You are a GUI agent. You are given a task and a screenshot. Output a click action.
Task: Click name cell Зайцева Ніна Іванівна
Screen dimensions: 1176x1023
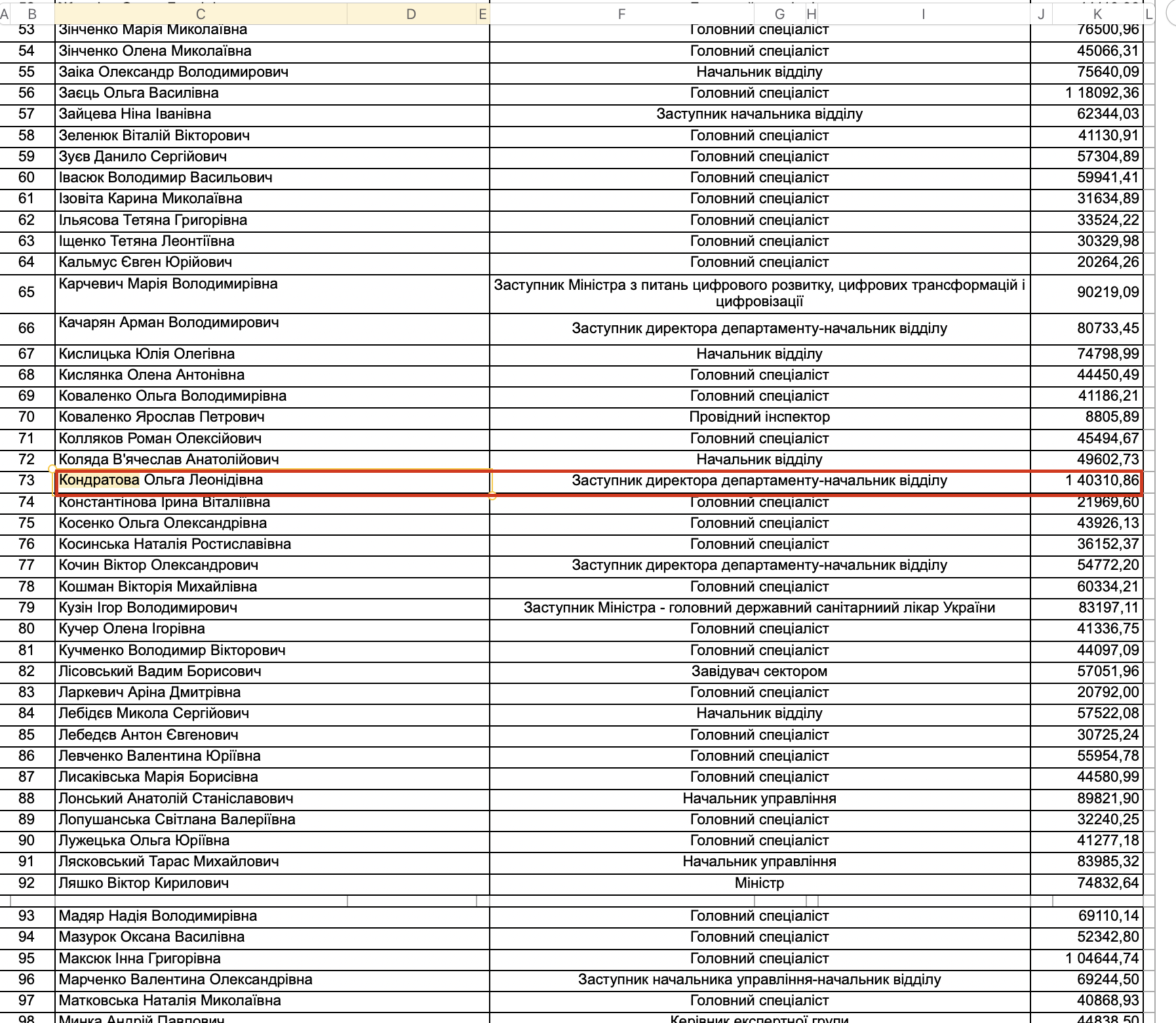click(272, 114)
